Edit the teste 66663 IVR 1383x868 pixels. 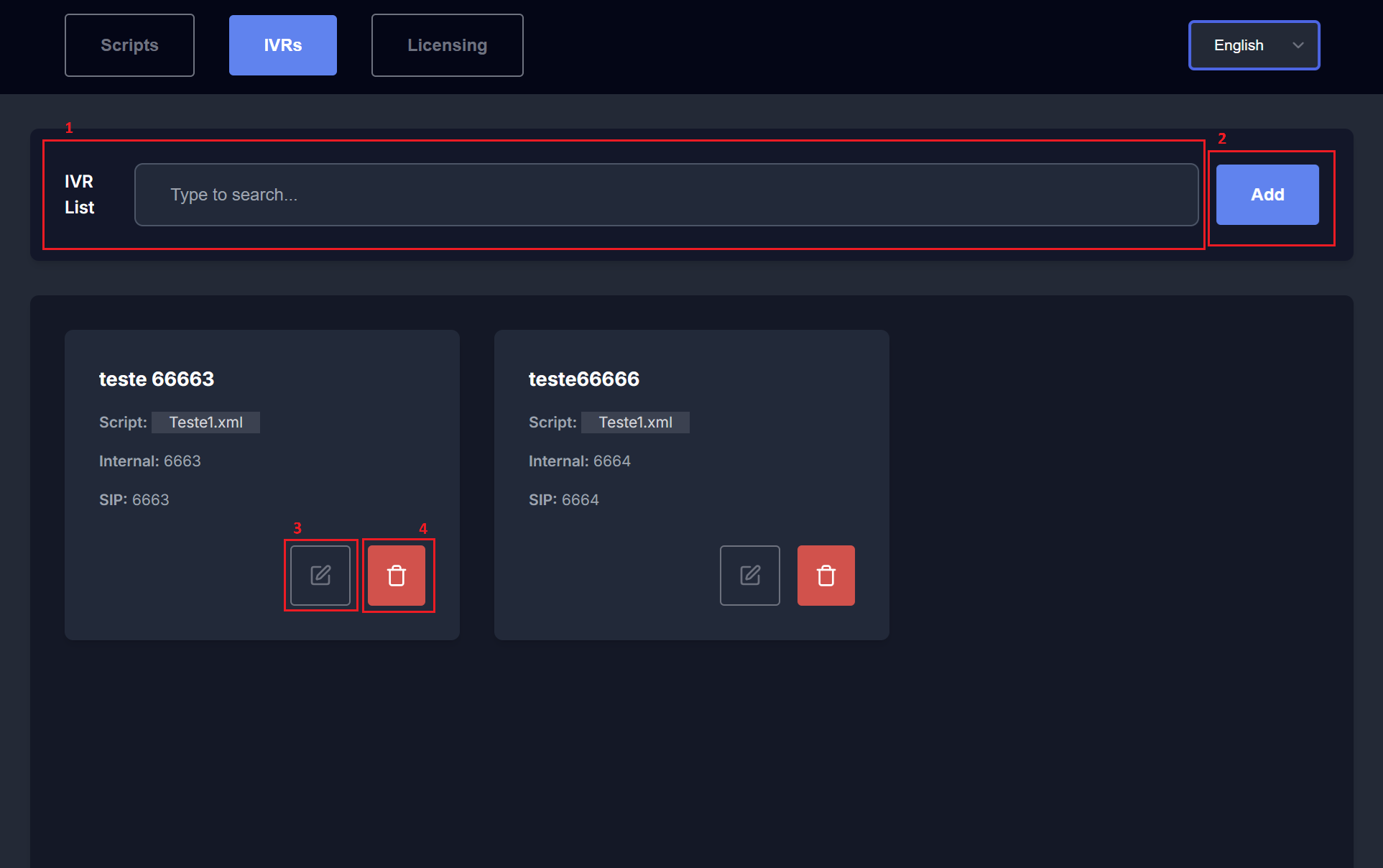tap(320, 576)
